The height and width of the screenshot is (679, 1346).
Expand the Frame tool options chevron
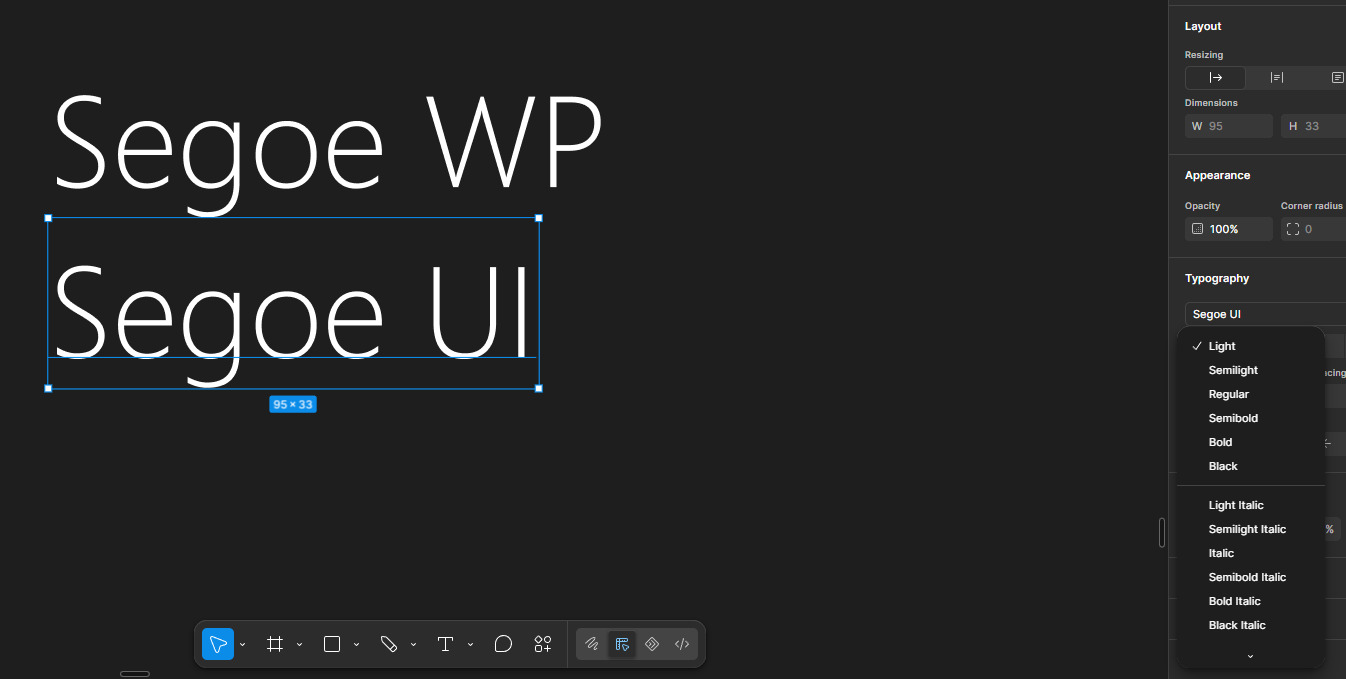tap(299, 645)
